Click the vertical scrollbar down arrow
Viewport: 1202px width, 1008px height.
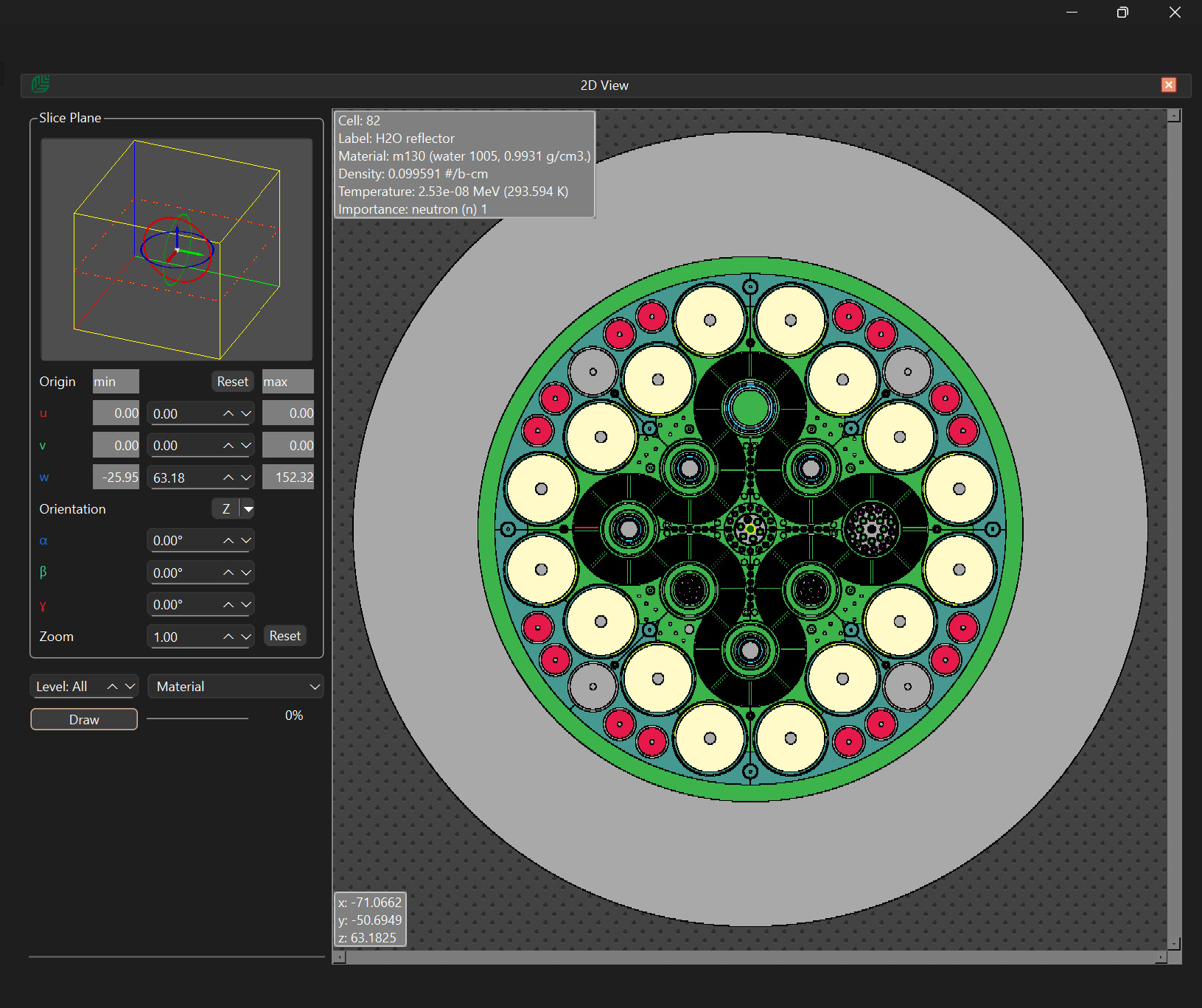tap(1175, 944)
